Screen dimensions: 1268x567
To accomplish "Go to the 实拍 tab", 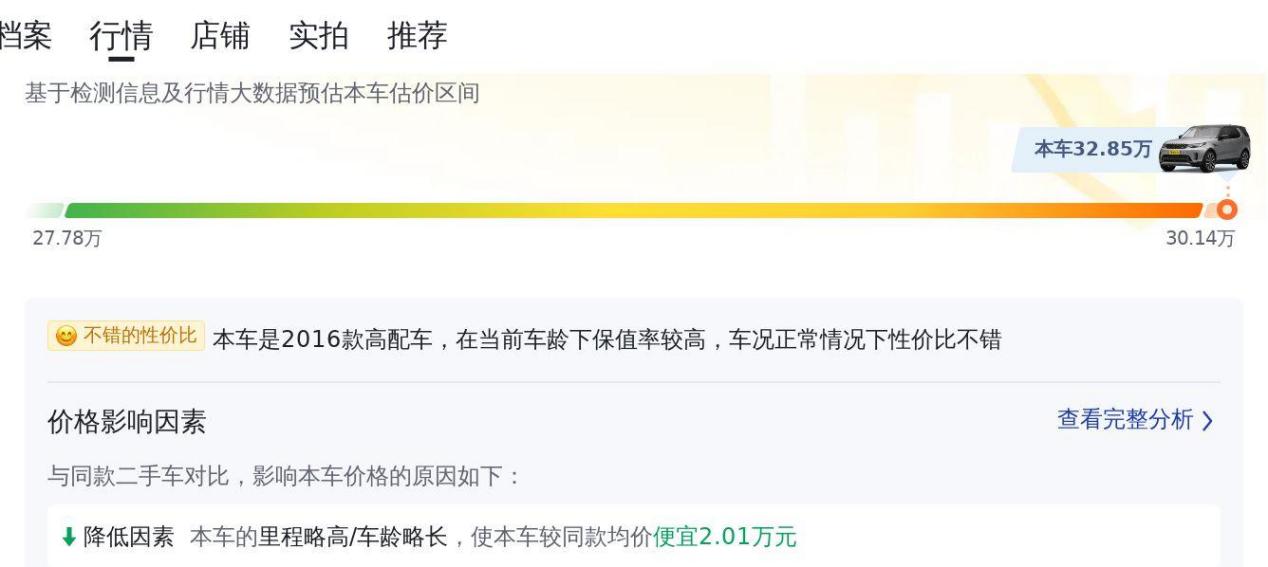I will pos(318,36).
